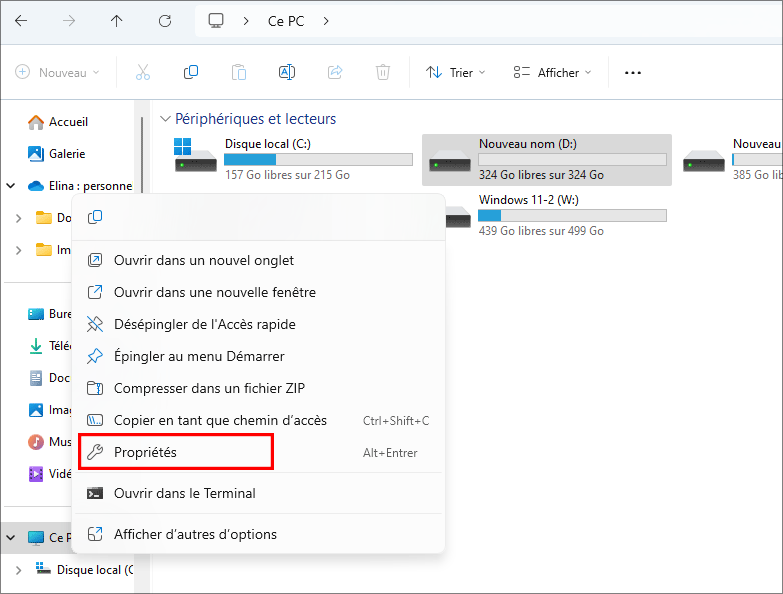
Task: Open Accueil in the navigation pane
Action: pyautogui.click(x=68, y=122)
